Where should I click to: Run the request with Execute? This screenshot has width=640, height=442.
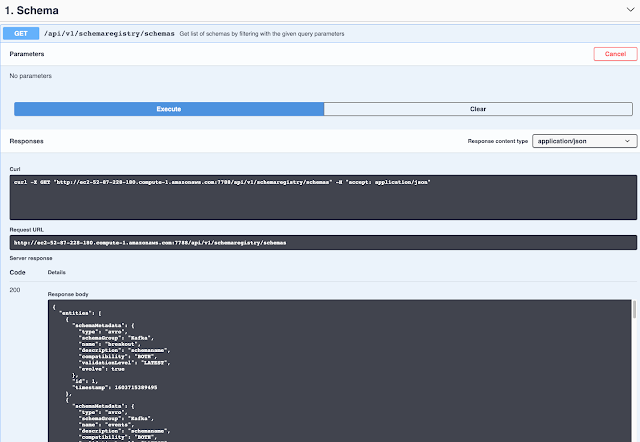pos(168,108)
